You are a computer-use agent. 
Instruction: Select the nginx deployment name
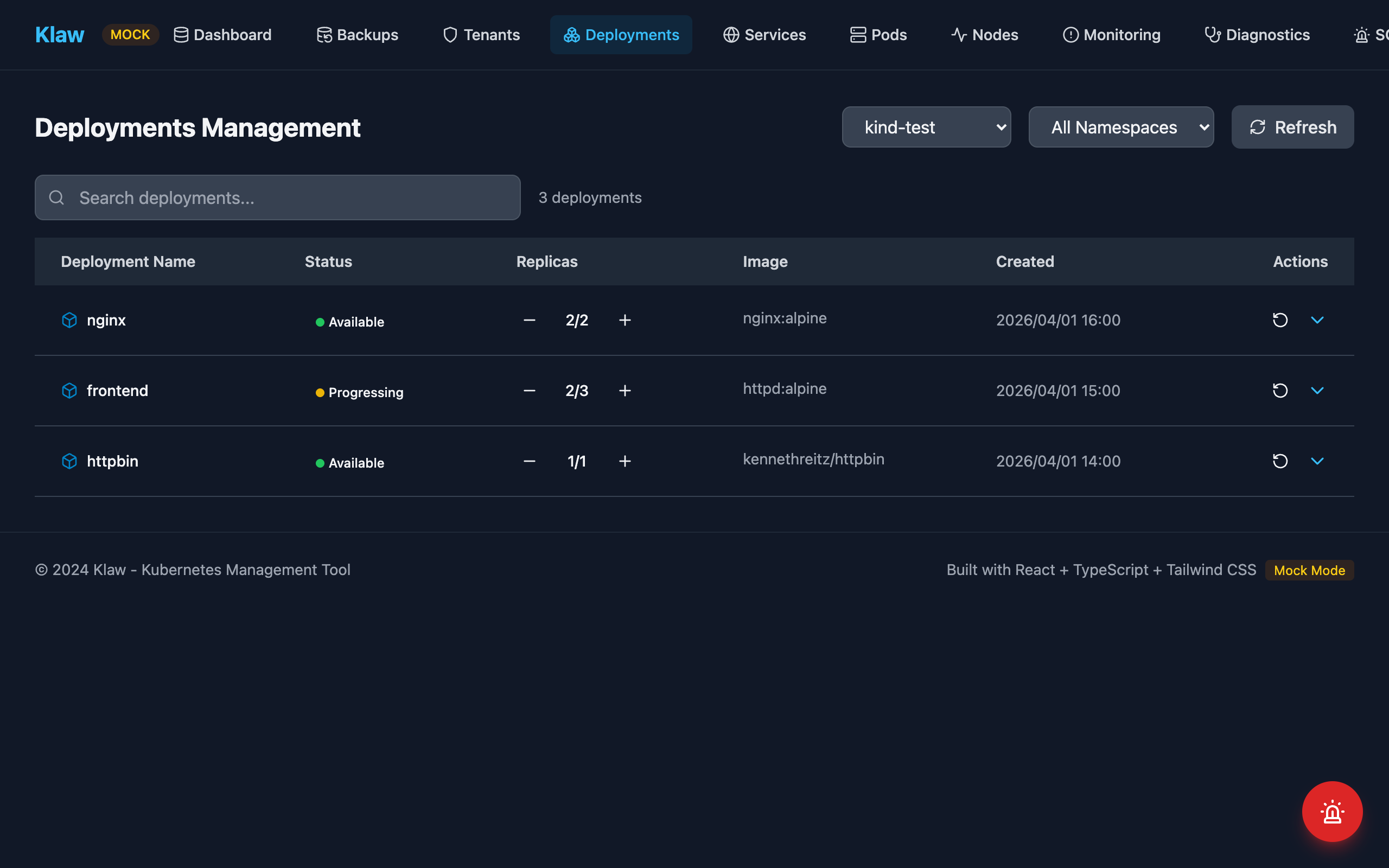coord(106,320)
